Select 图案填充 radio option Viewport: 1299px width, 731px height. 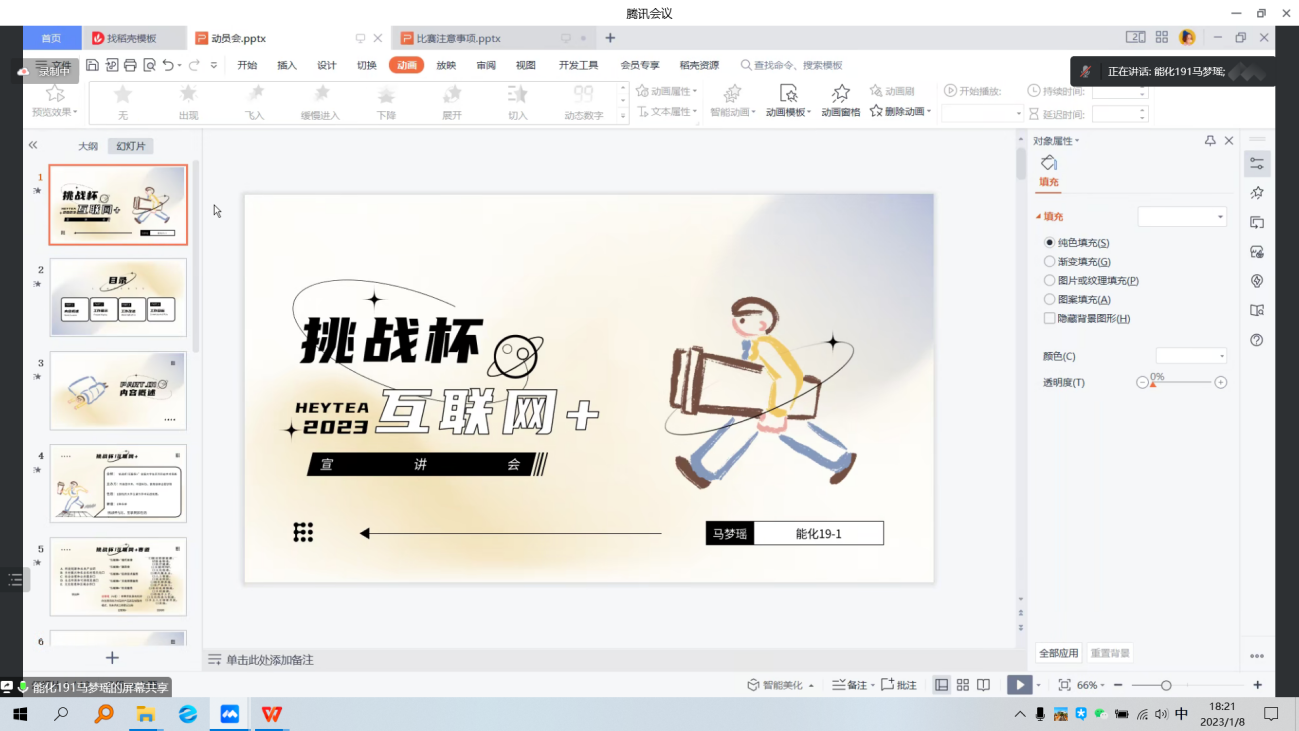[x=1049, y=299]
